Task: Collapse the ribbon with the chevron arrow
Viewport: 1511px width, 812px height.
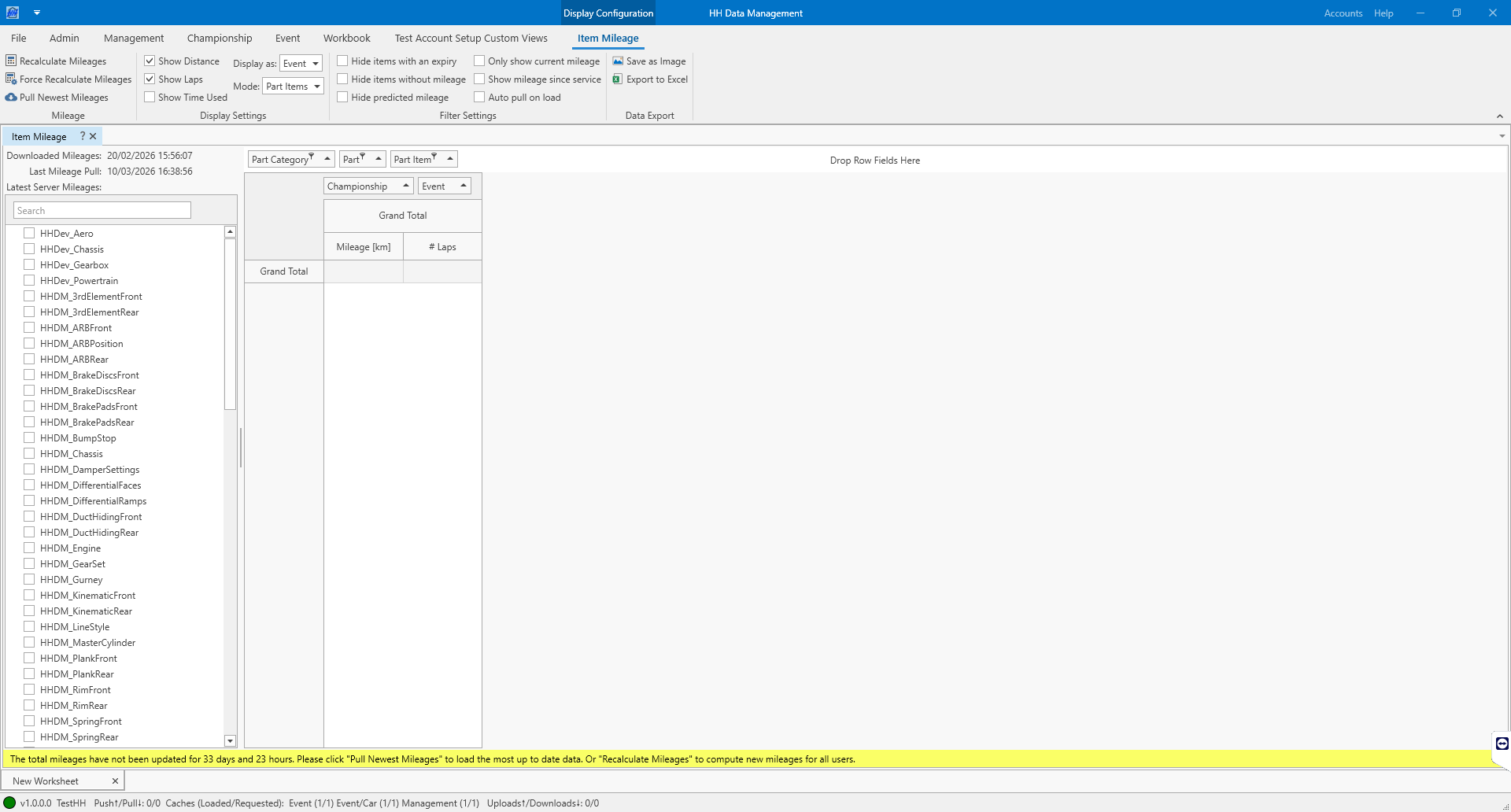Action: point(1499,116)
